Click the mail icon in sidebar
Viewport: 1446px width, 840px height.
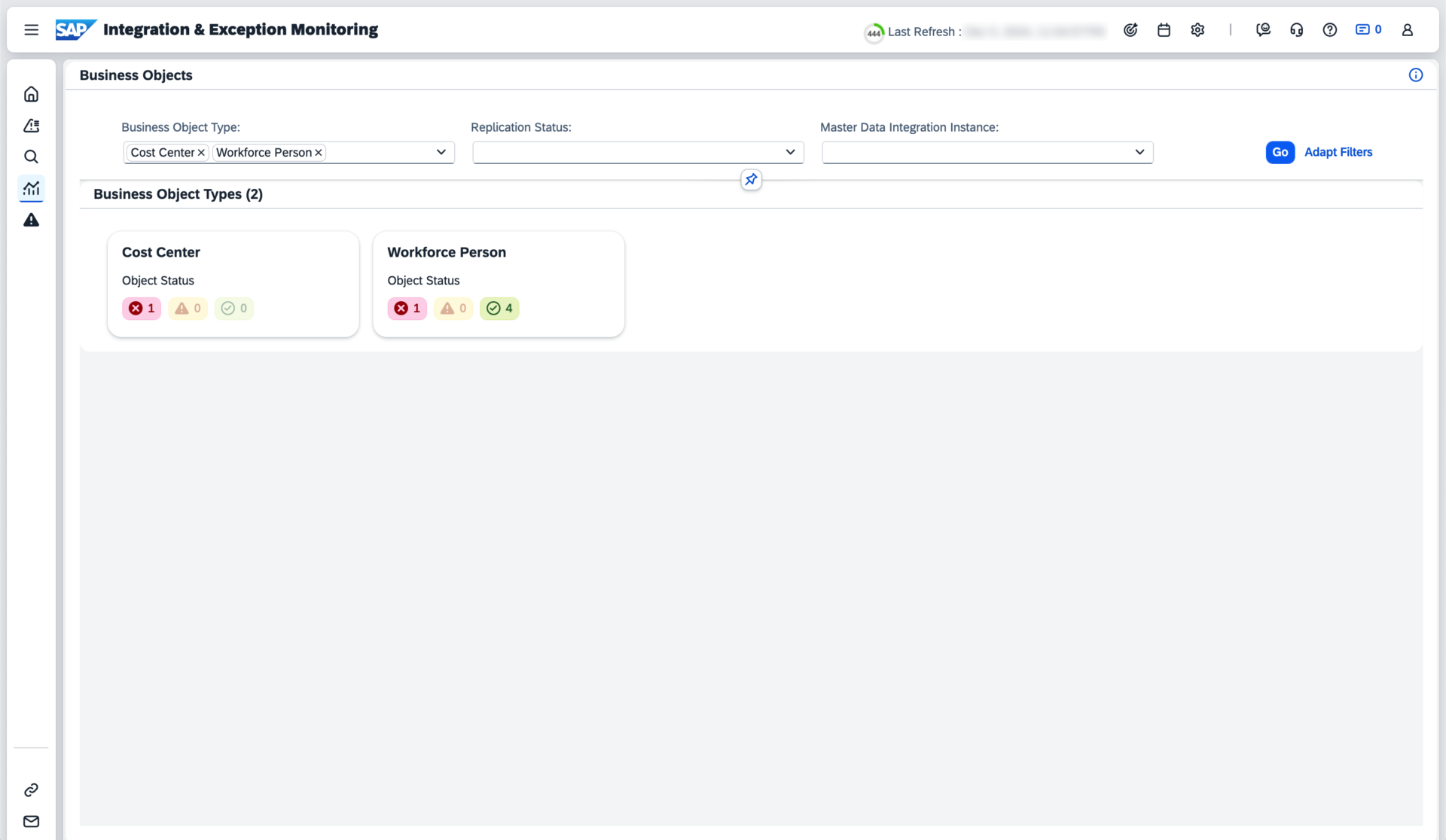31,821
